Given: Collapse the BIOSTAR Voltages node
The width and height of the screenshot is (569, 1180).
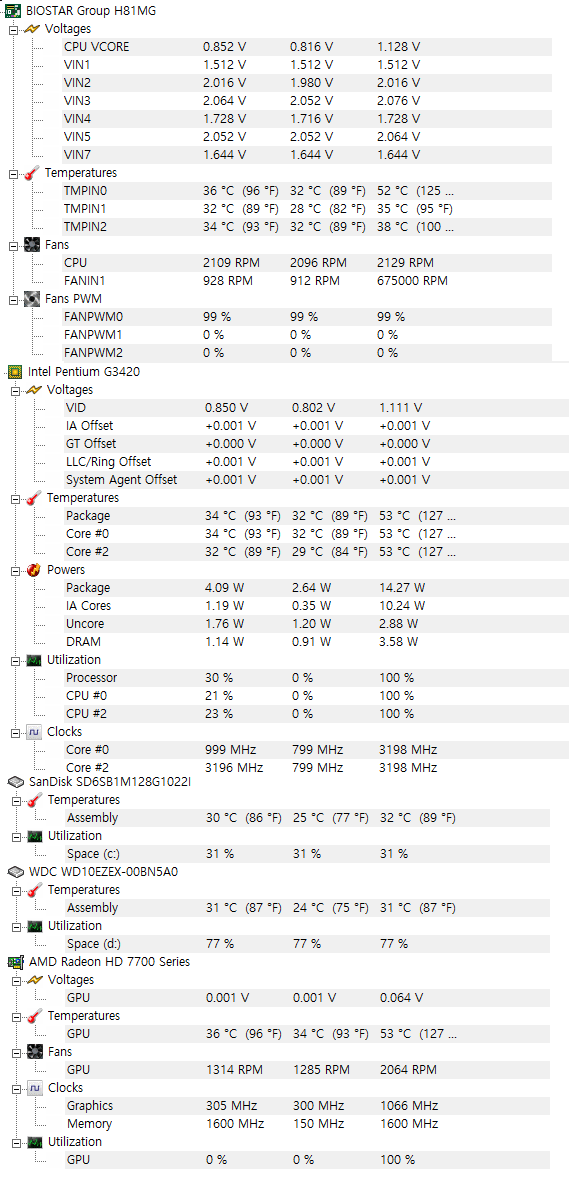Looking at the screenshot, I should click(x=13, y=29).
